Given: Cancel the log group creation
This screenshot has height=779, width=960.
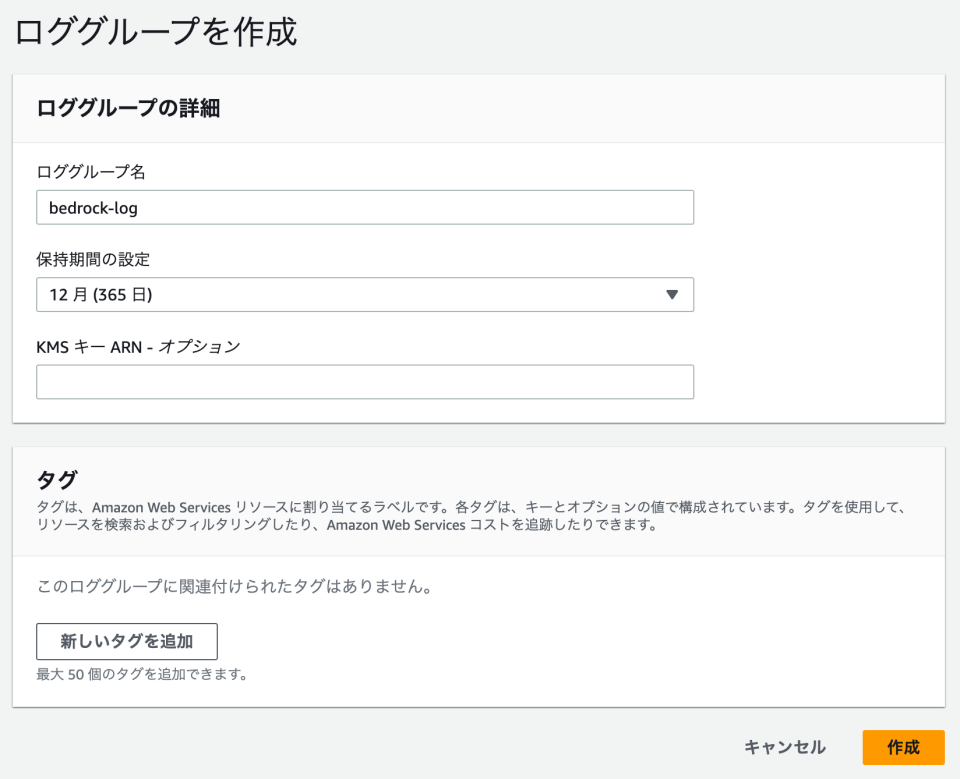Looking at the screenshot, I should click(784, 747).
